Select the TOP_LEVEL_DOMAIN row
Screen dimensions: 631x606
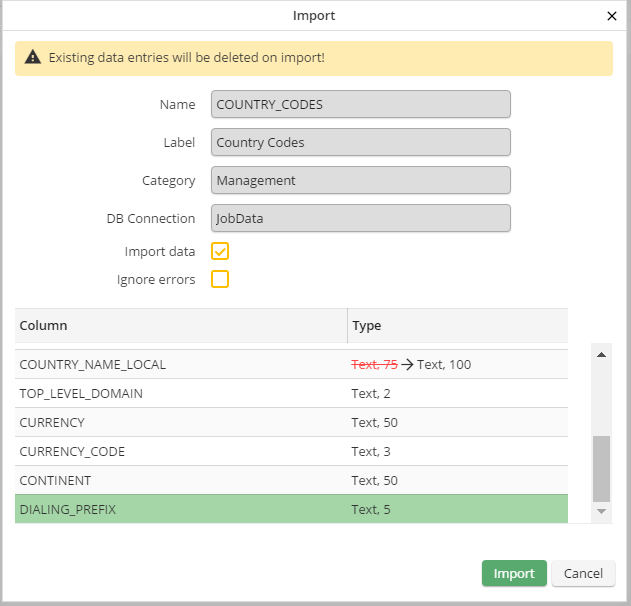[x=291, y=393]
